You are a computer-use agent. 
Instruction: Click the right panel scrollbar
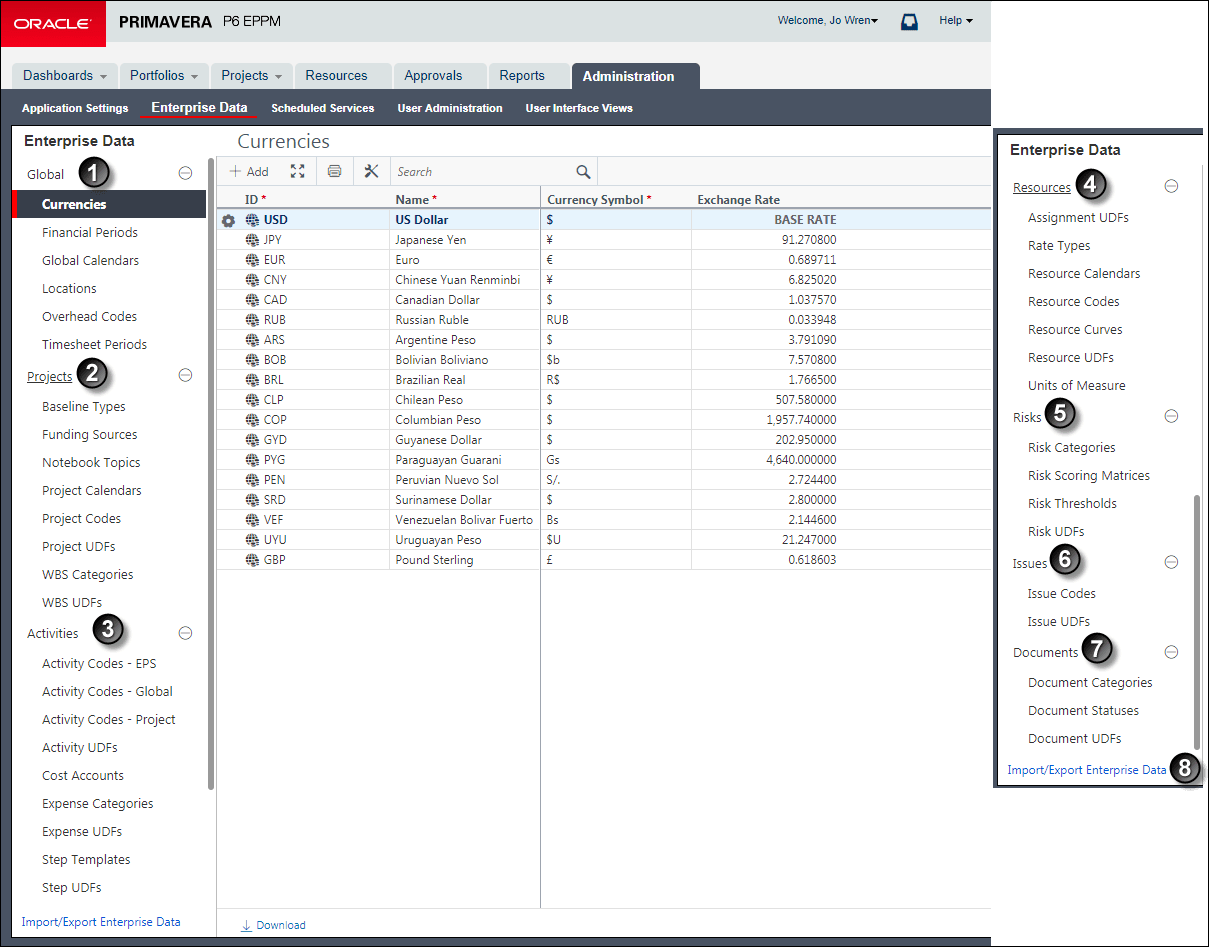tap(1196, 623)
